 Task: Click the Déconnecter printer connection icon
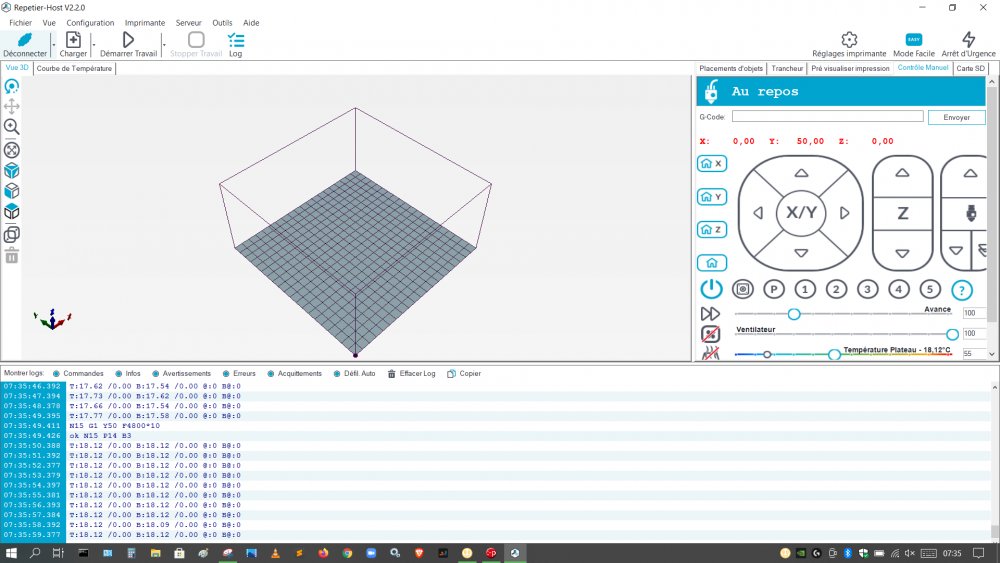(x=25, y=40)
